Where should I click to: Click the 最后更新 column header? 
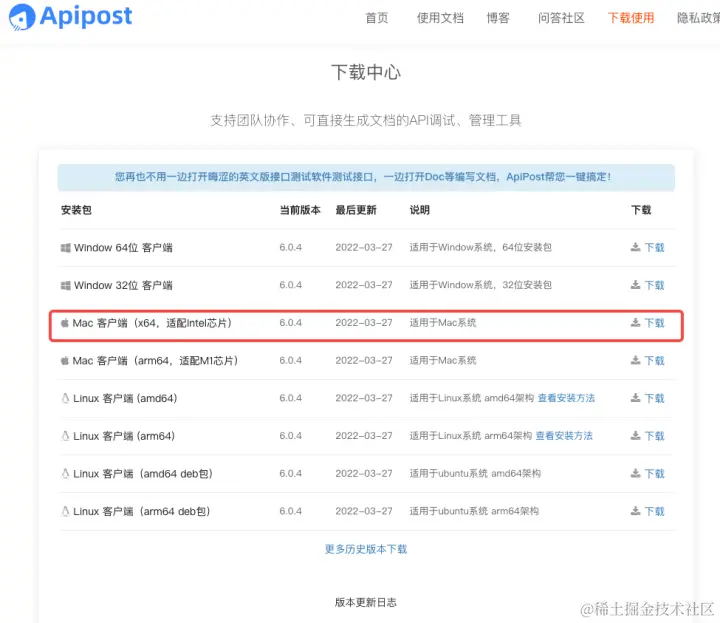pyautogui.click(x=356, y=210)
